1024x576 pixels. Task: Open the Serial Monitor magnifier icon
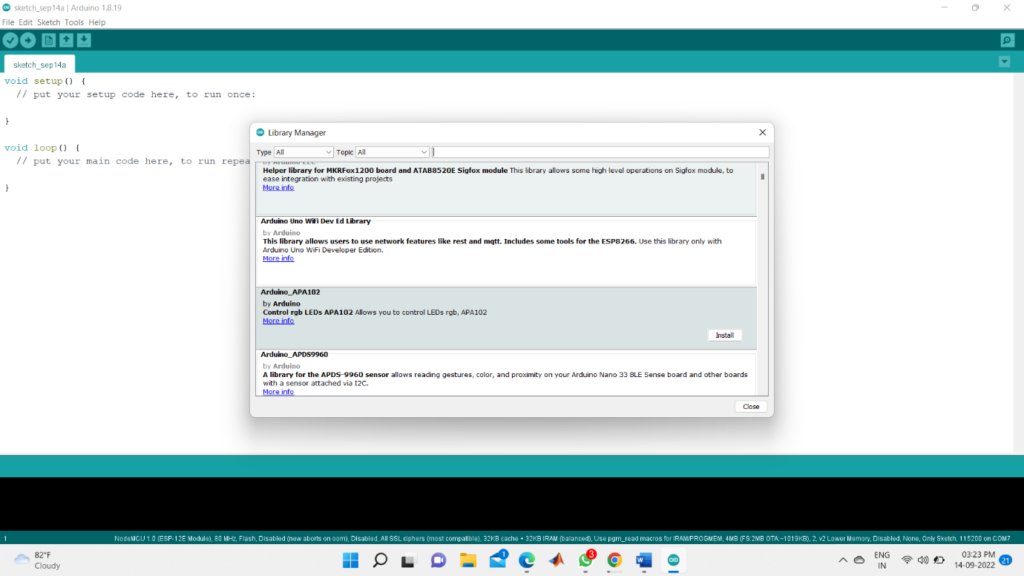[x=1007, y=40]
